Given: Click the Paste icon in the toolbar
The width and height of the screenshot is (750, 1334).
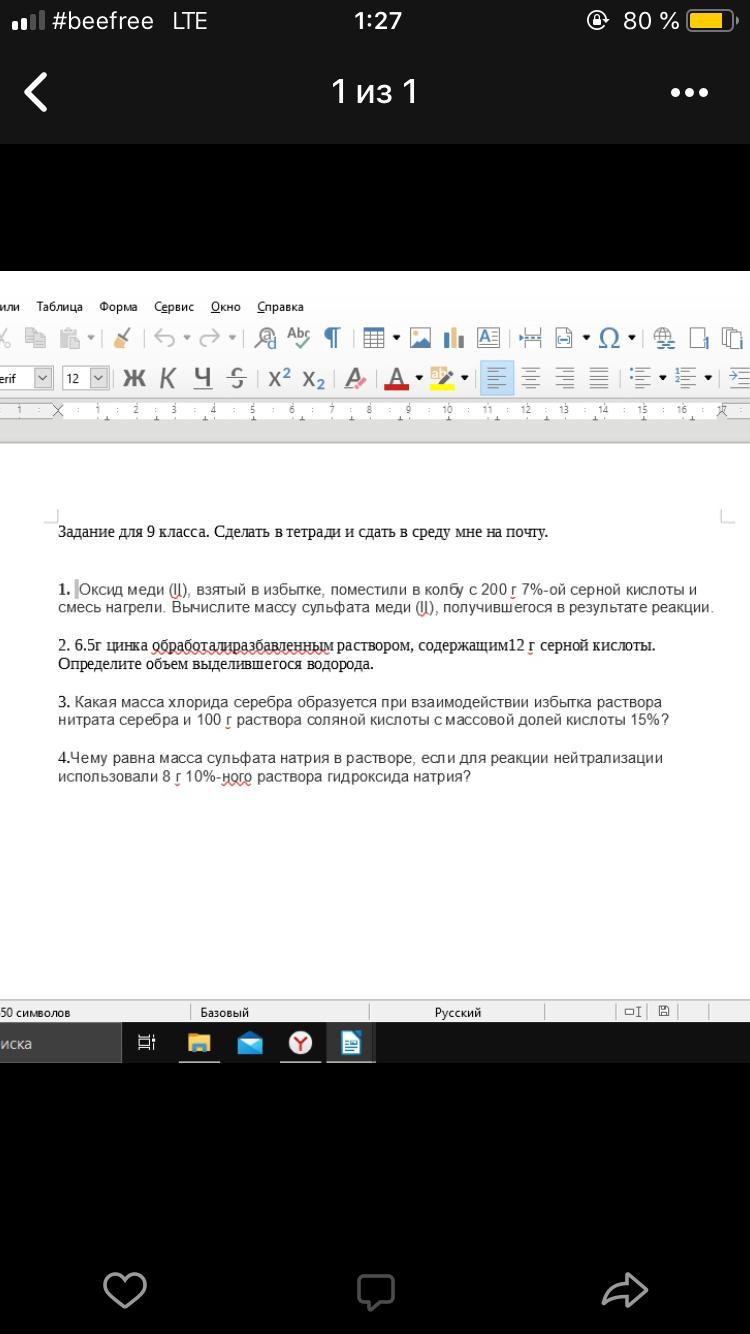Looking at the screenshot, I should 68,338.
